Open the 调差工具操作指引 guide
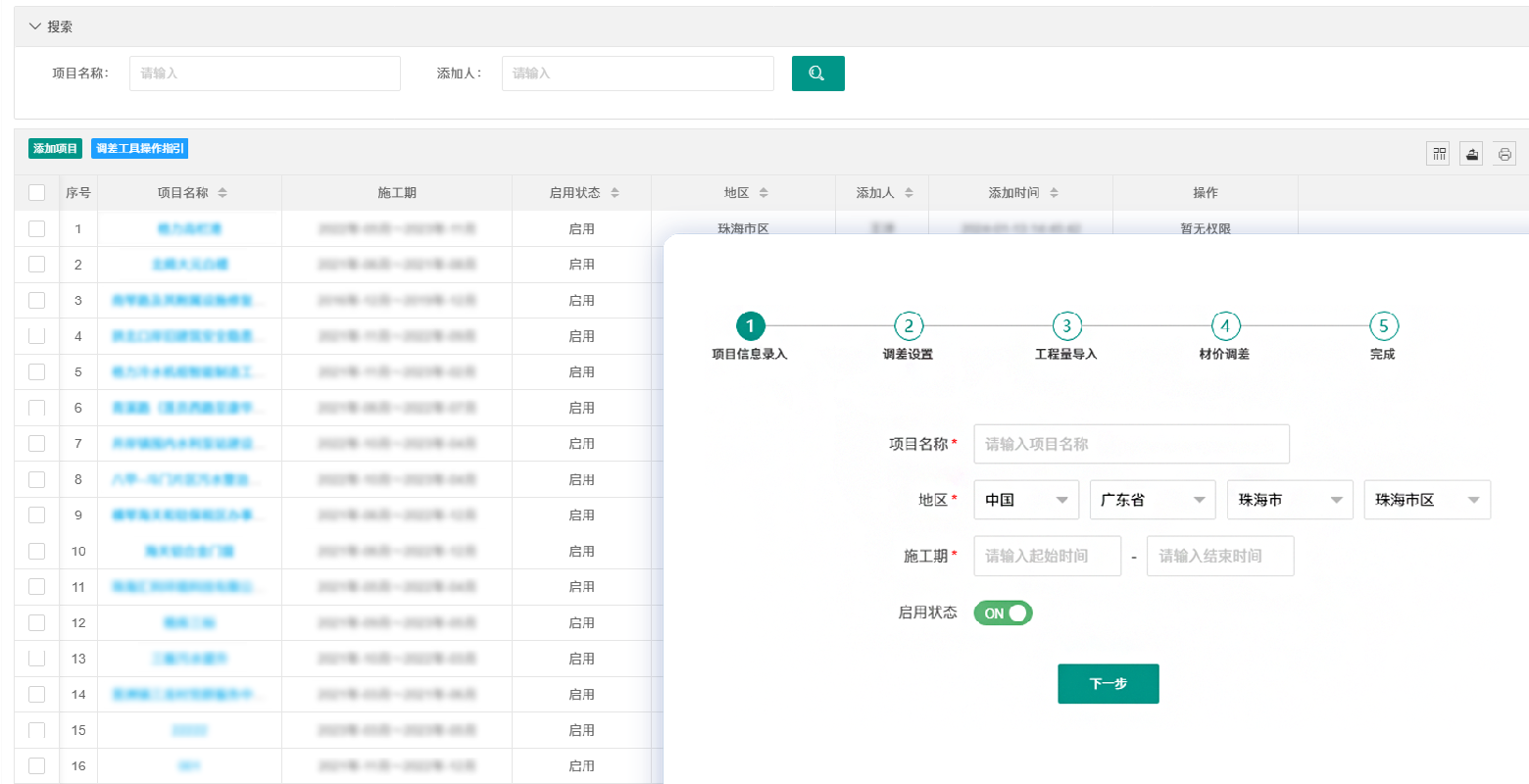Image resolution: width=1529 pixels, height=784 pixels. [139, 148]
